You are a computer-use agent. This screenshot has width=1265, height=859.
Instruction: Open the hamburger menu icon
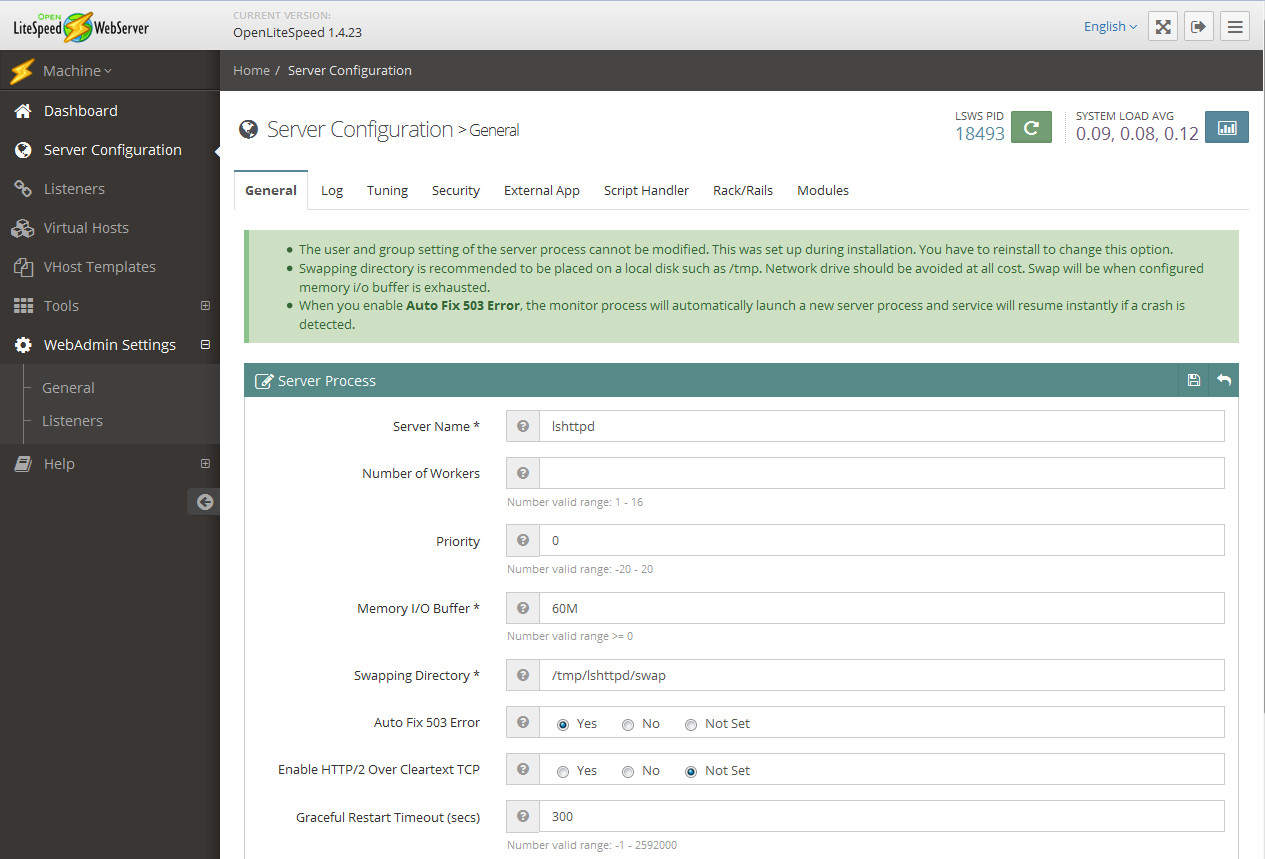point(1236,27)
